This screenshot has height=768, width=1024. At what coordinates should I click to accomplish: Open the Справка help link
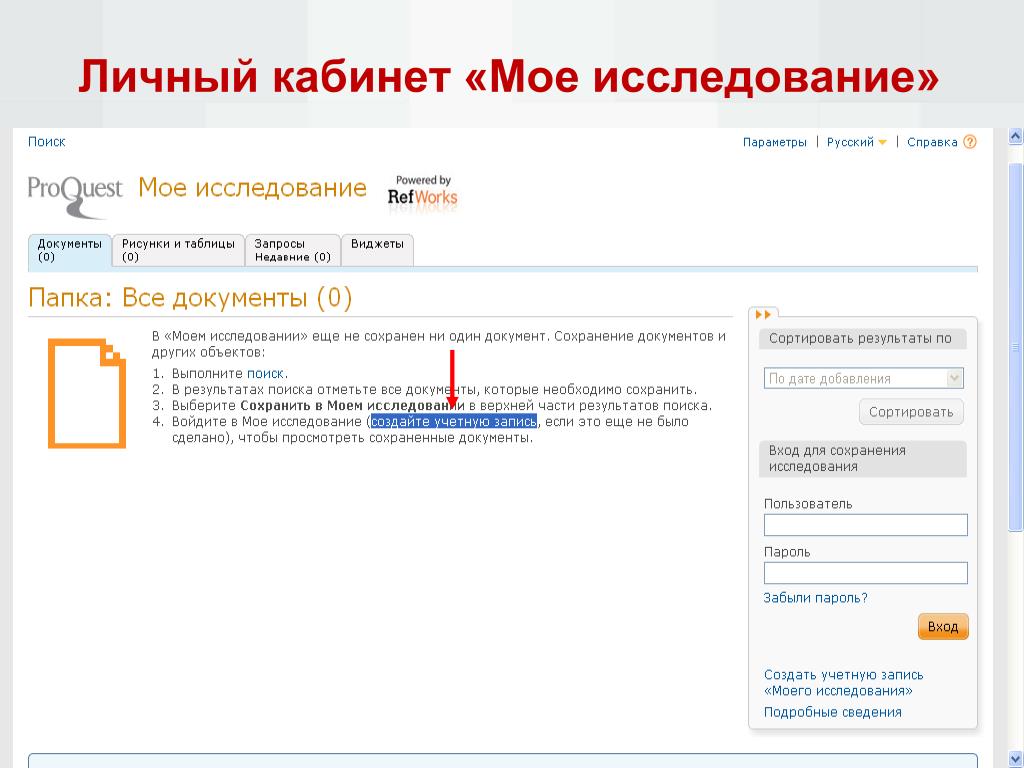[932, 142]
